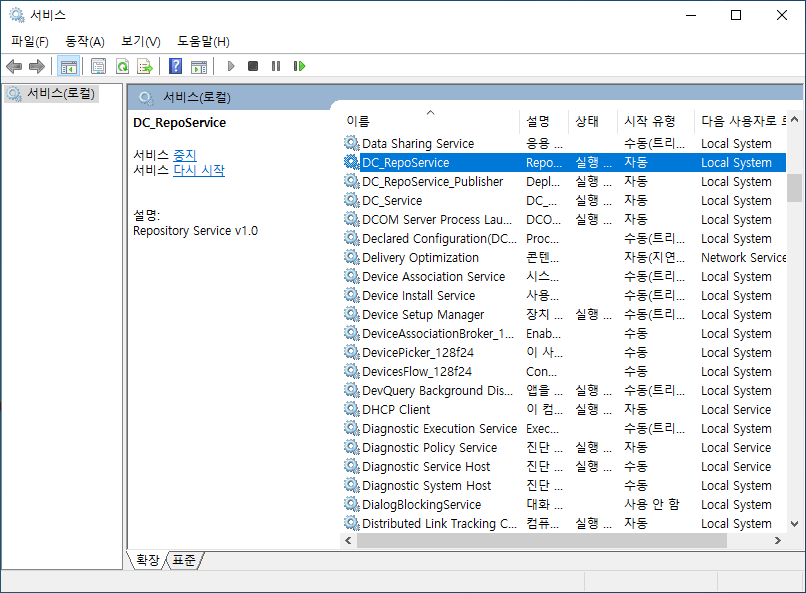Stop the service with the toolbar stop button
This screenshot has height=593, width=806.
coord(253,66)
